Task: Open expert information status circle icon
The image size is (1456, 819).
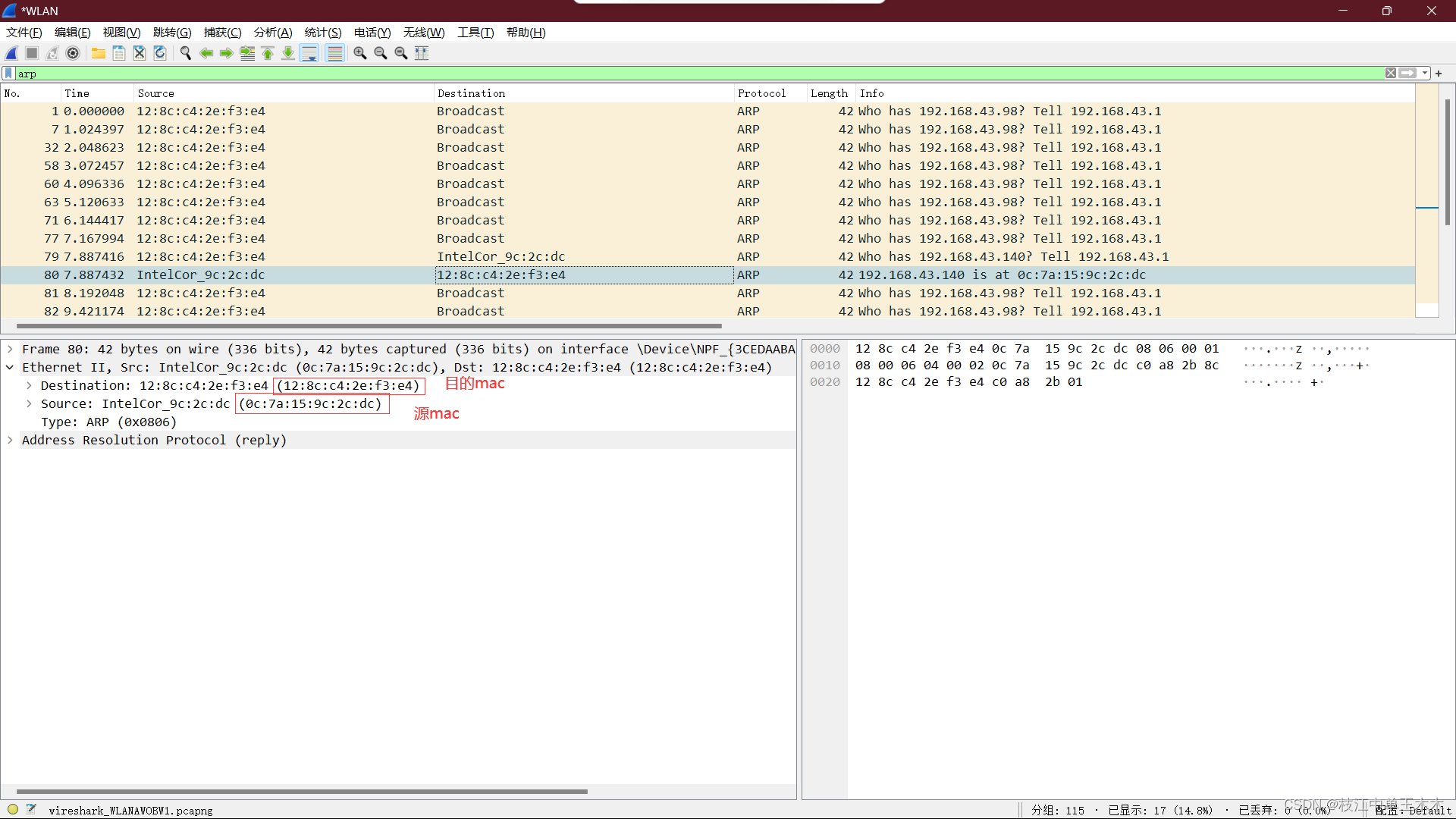Action: click(x=13, y=809)
